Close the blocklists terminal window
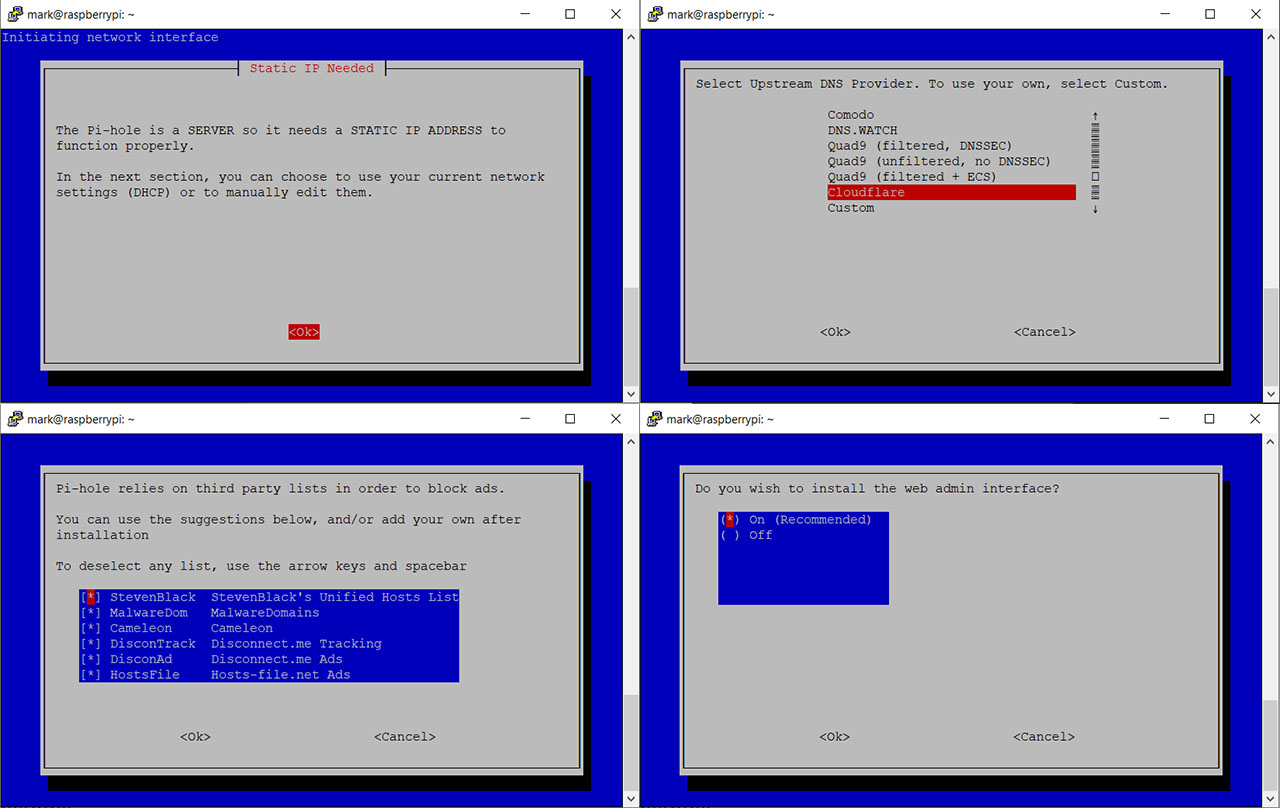Image resolution: width=1280 pixels, height=808 pixels. [616, 419]
